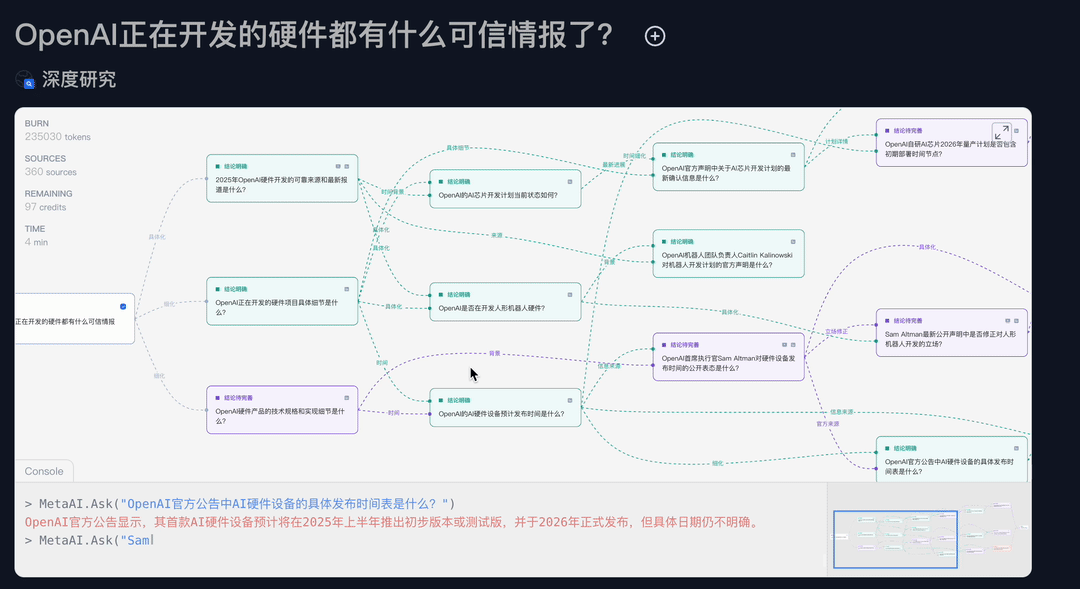
Task: Click the 4 min time value
Action: coord(37,242)
